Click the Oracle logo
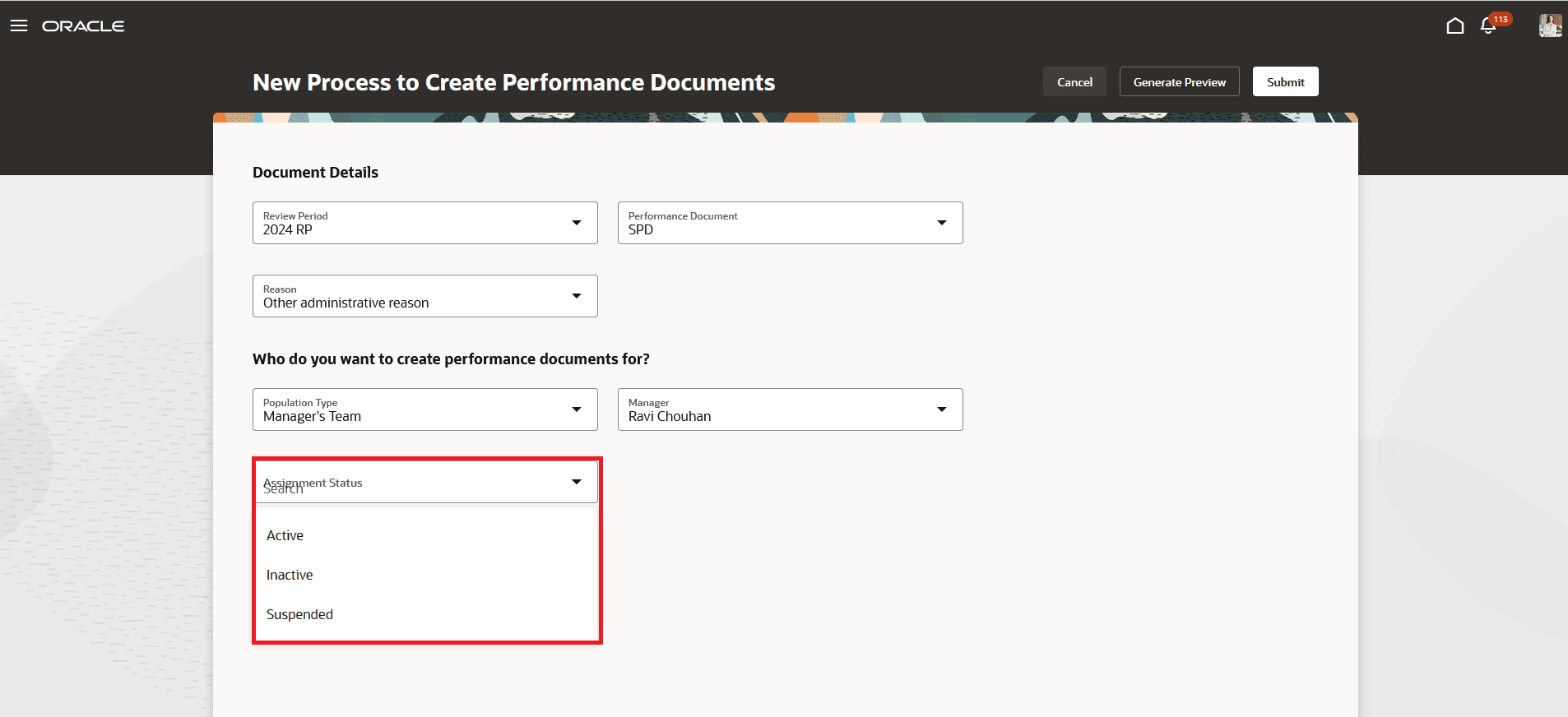Viewport: 1568px width, 717px height. [83, 26]
